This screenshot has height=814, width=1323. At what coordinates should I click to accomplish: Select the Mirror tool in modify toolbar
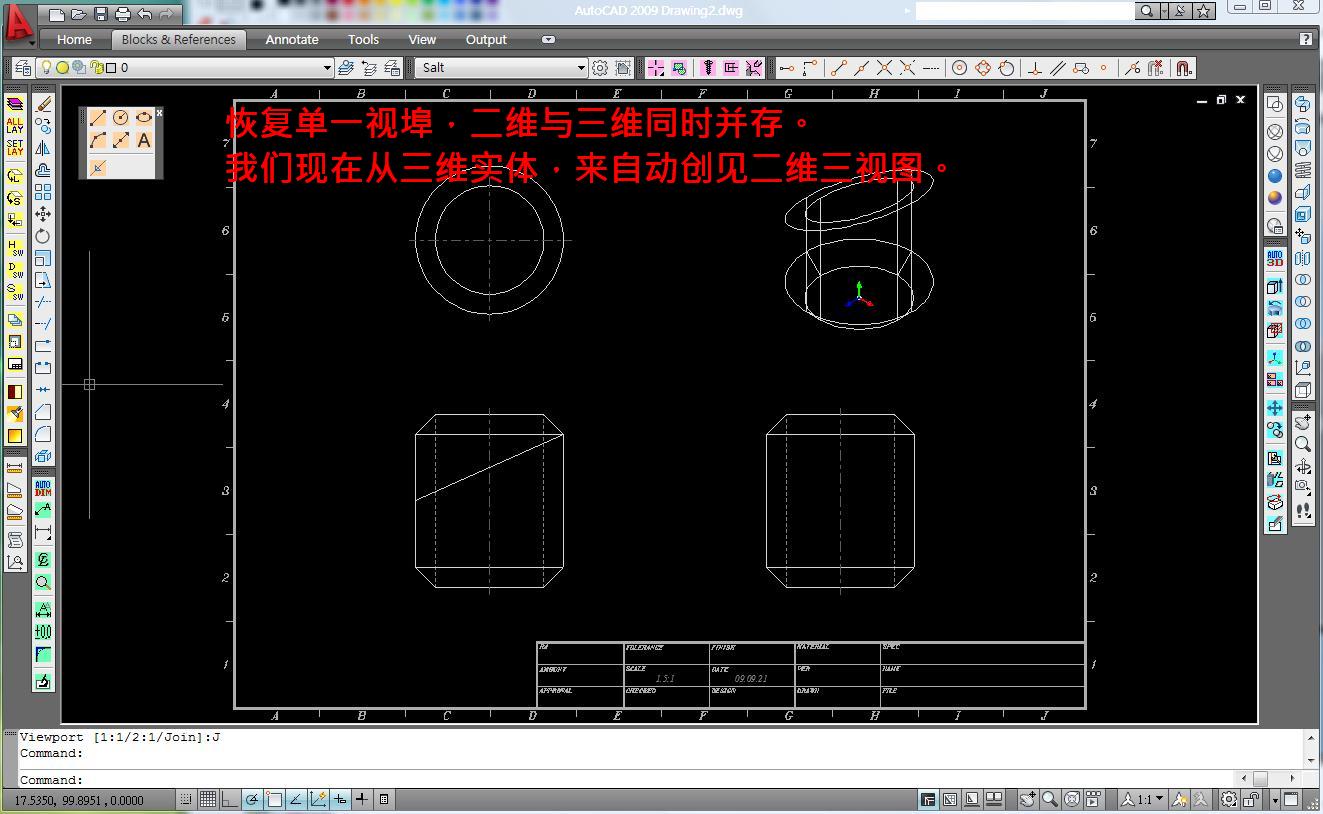coord(43,148)
